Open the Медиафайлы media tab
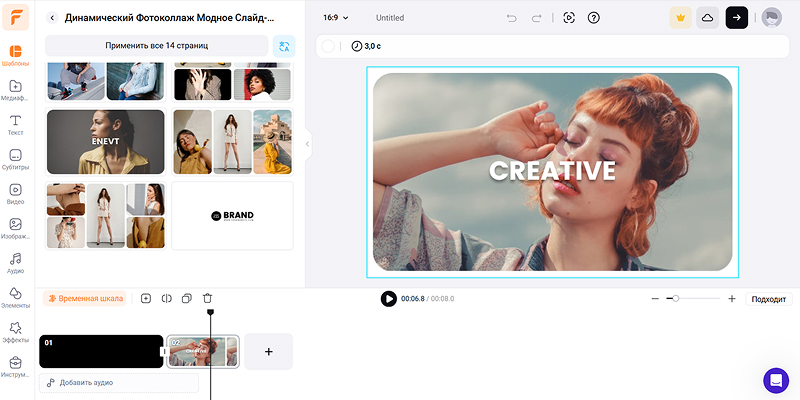 tap(15, 90)
